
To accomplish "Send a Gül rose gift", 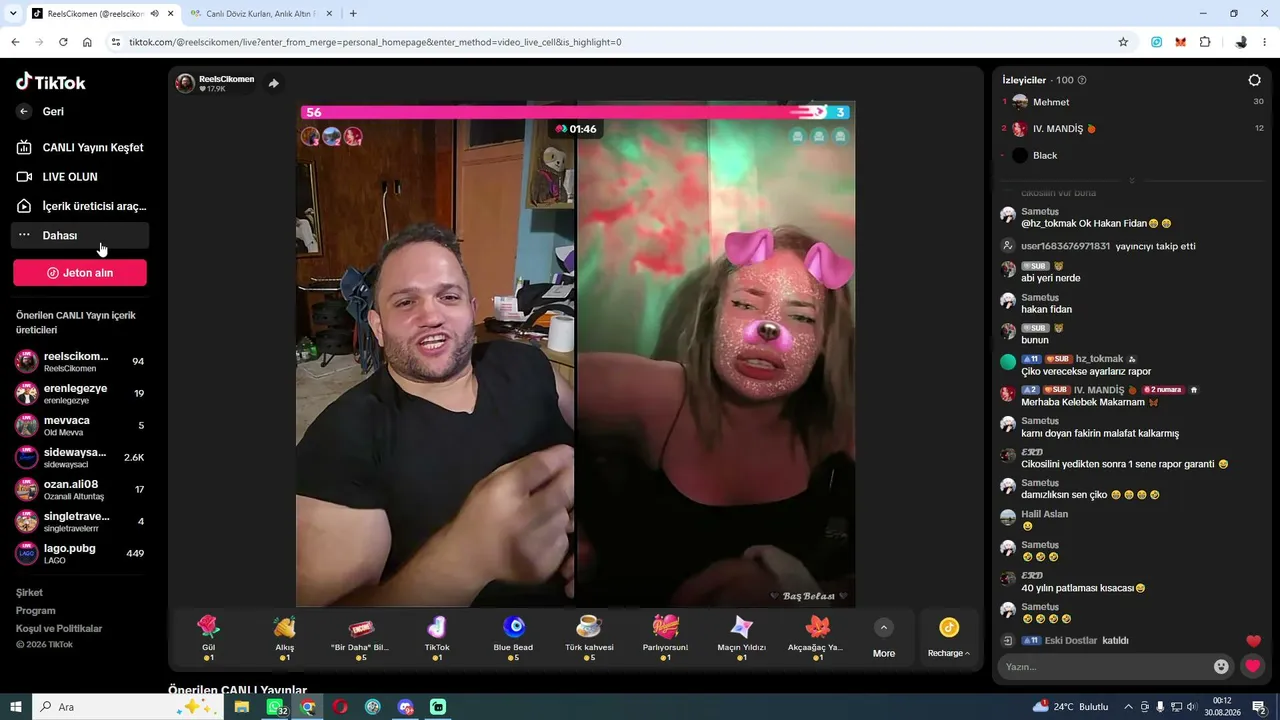I will (208, 637).
